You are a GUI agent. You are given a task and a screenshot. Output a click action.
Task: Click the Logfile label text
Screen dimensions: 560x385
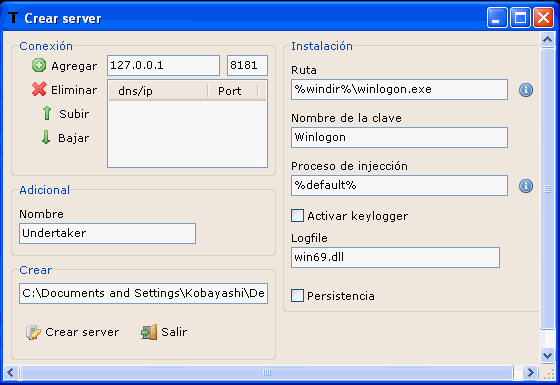tap(309, 238)
